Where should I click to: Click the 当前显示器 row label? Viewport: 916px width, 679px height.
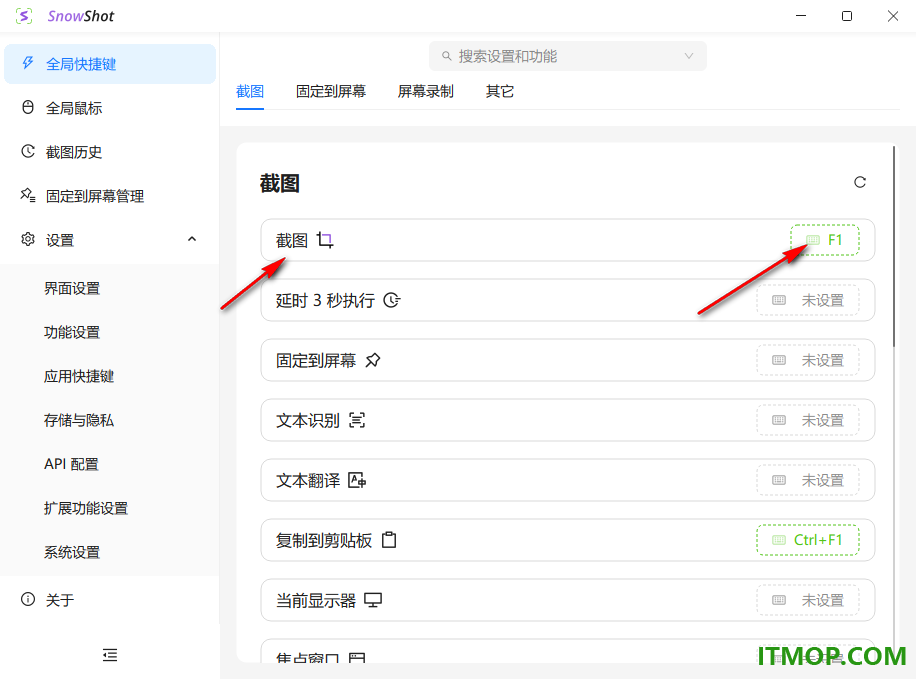click(x=316, y=601)
